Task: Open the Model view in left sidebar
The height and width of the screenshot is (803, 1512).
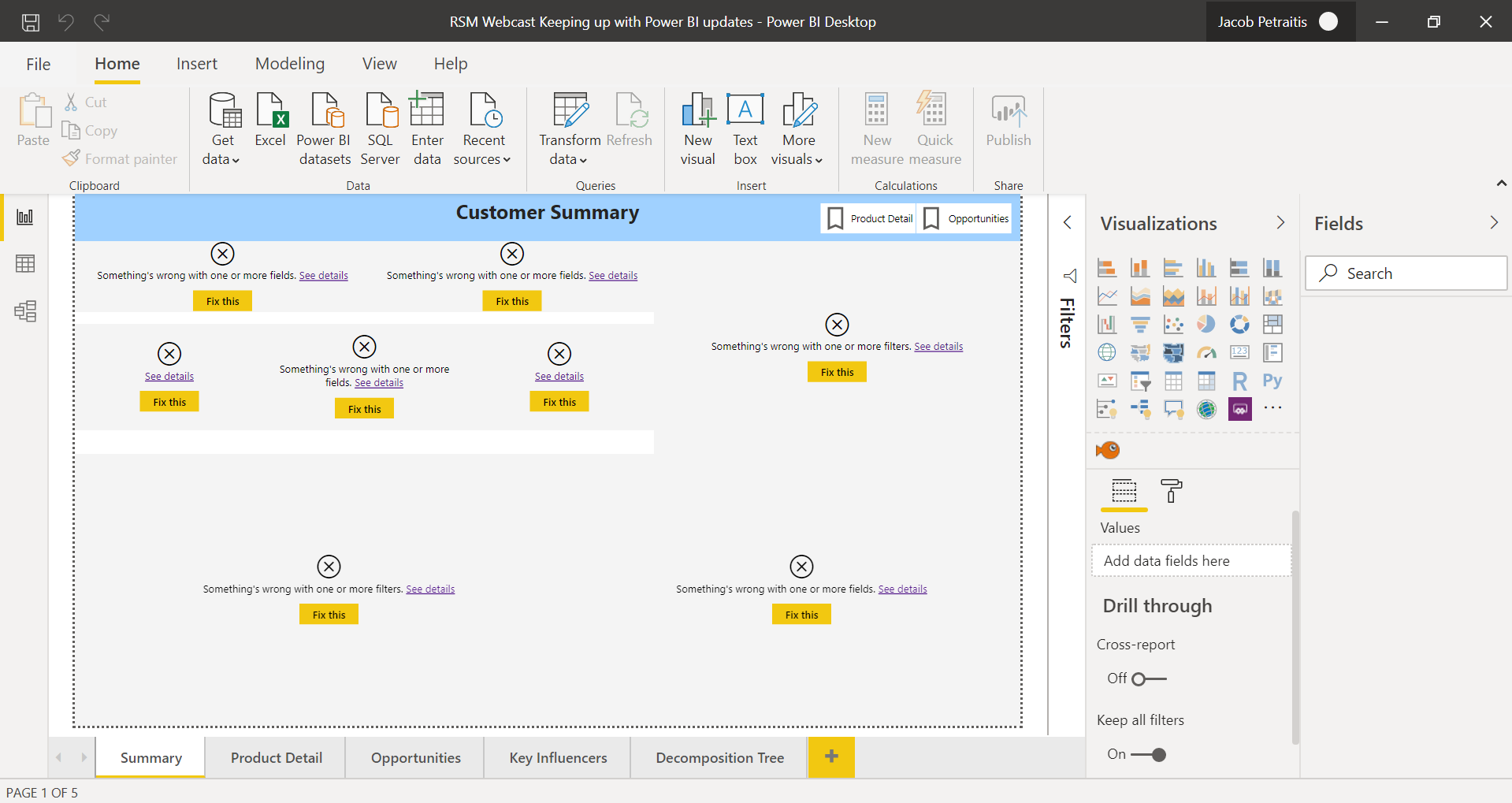Action: [25, 311]
